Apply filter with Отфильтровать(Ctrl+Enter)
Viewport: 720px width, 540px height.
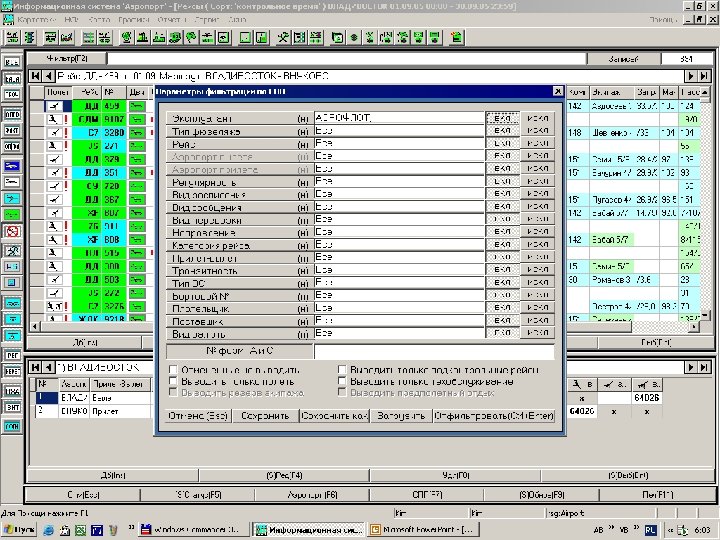tap(494, 416)
